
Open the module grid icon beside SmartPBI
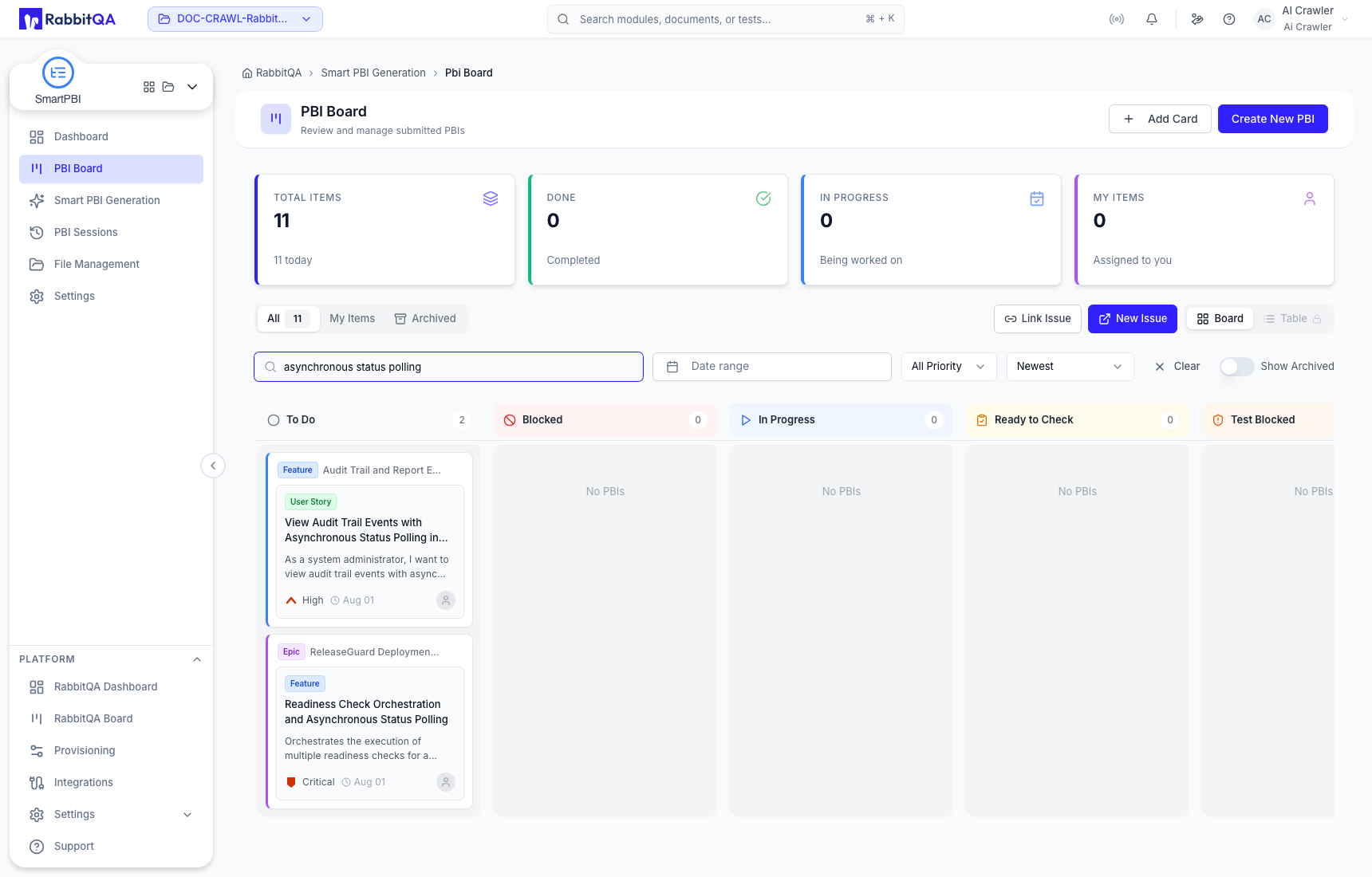[x=149, y=87]
